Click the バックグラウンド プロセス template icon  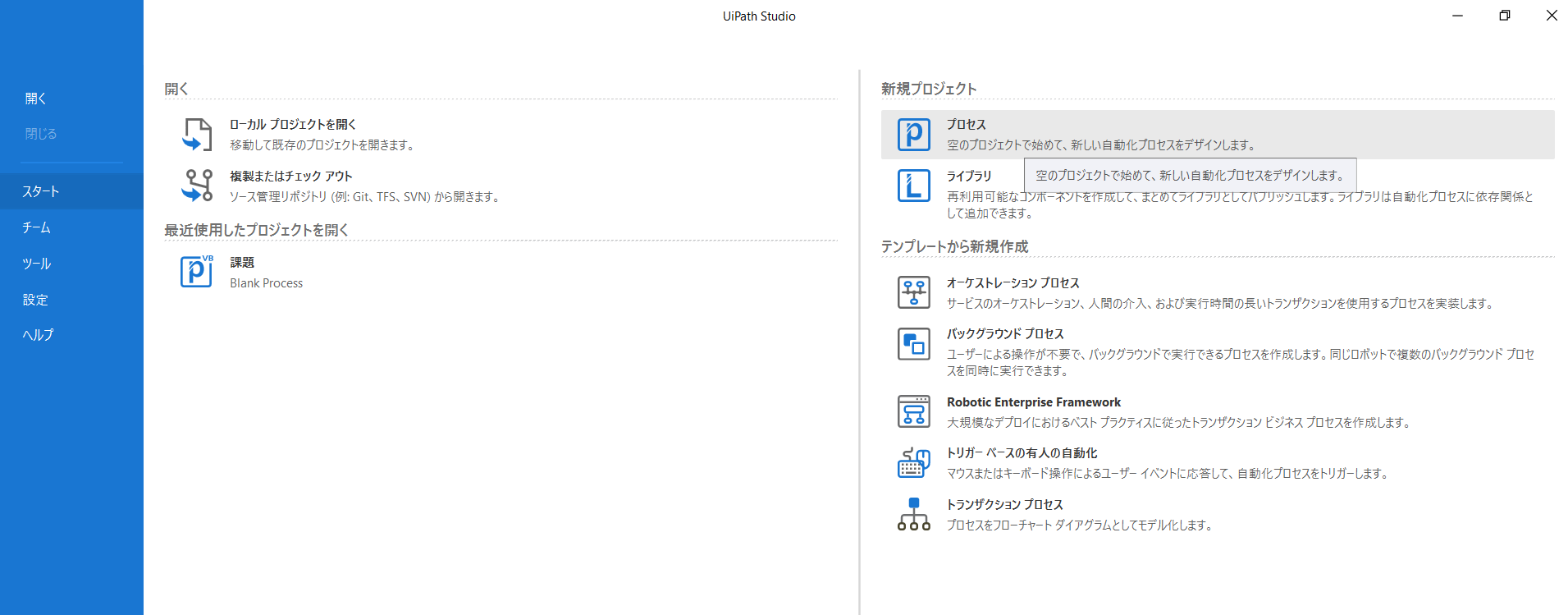coord(913,344)
